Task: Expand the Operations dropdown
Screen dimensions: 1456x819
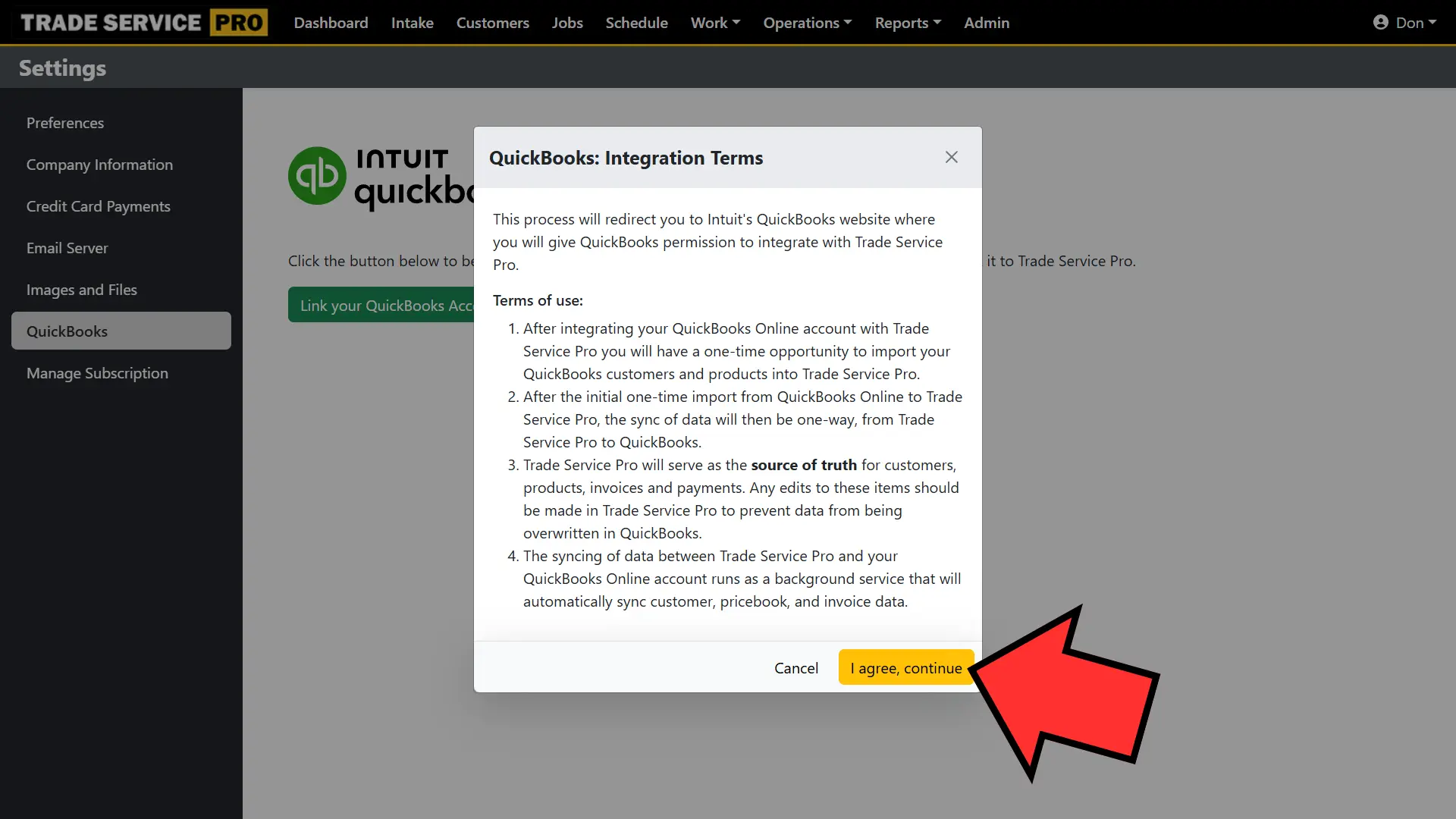Action: pyautogui.click(x=806, y=22)
